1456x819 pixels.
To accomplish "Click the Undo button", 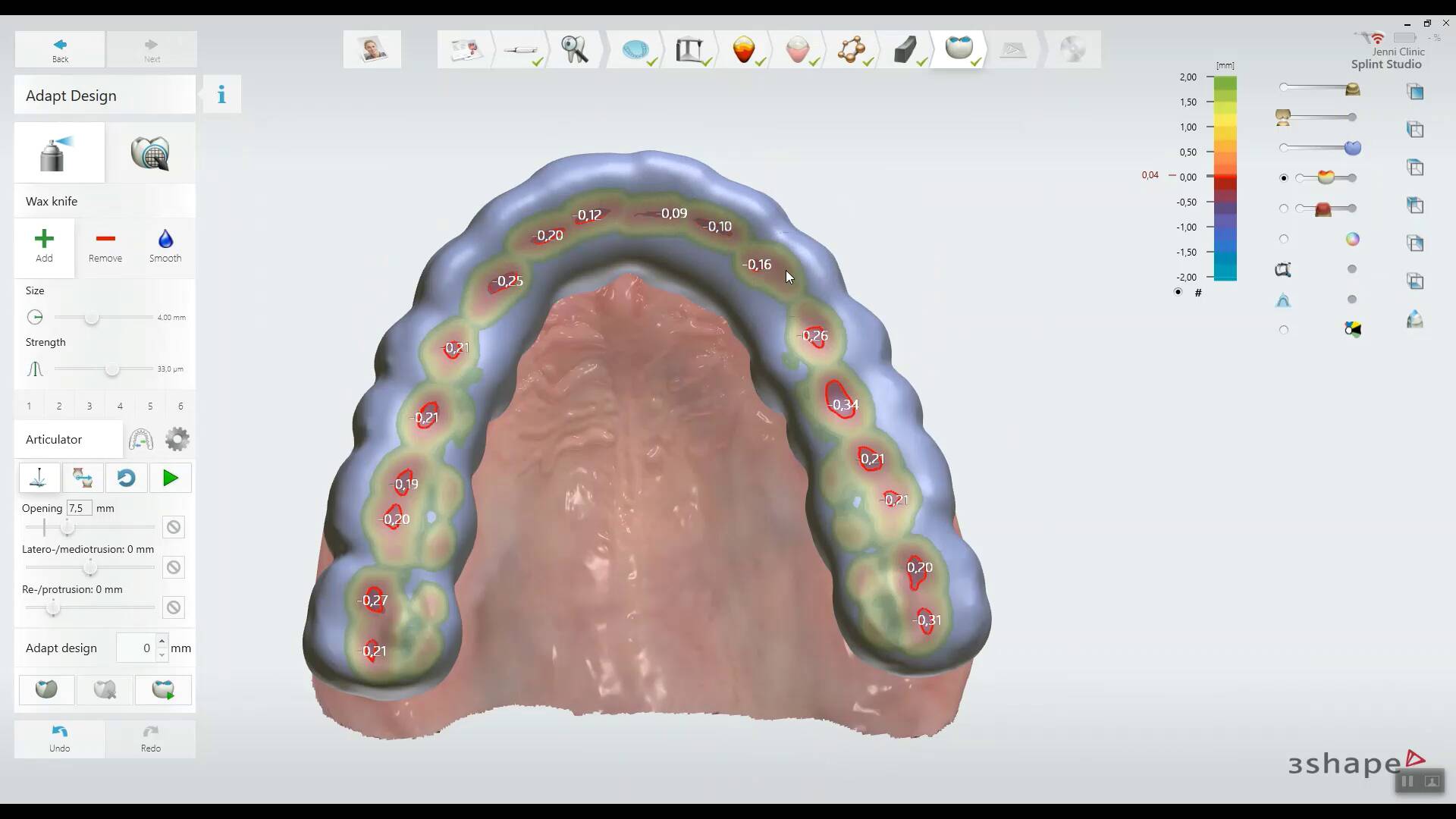I will 60,739.
